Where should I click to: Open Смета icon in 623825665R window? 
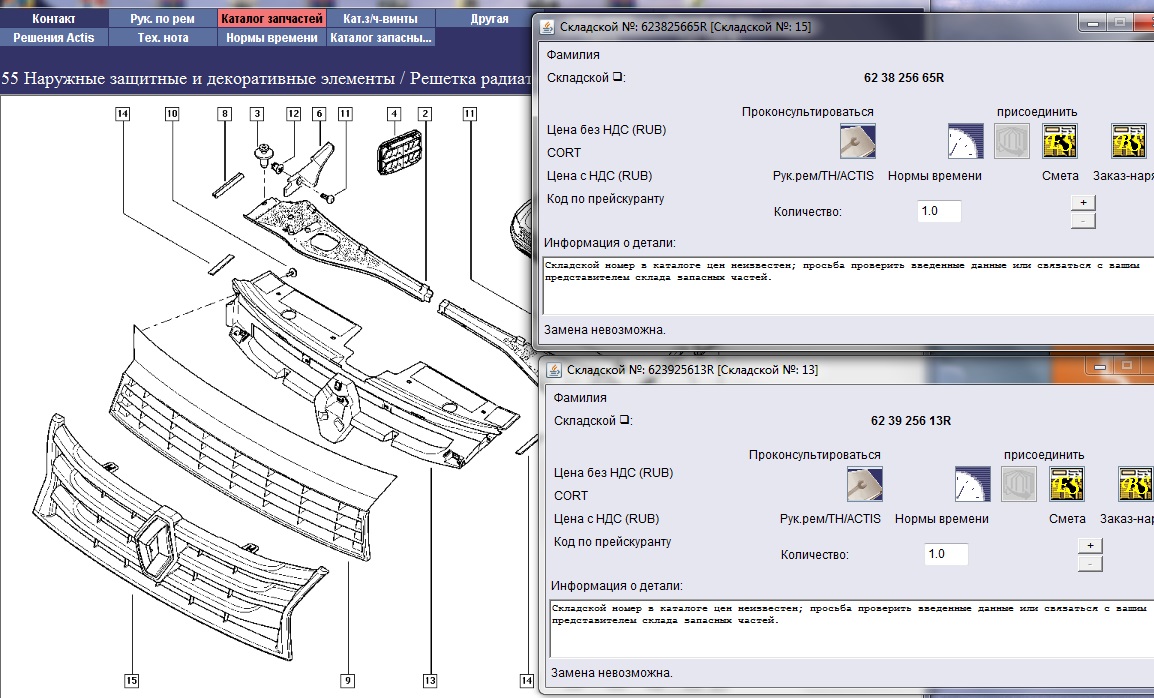(x=1060, y=142)
